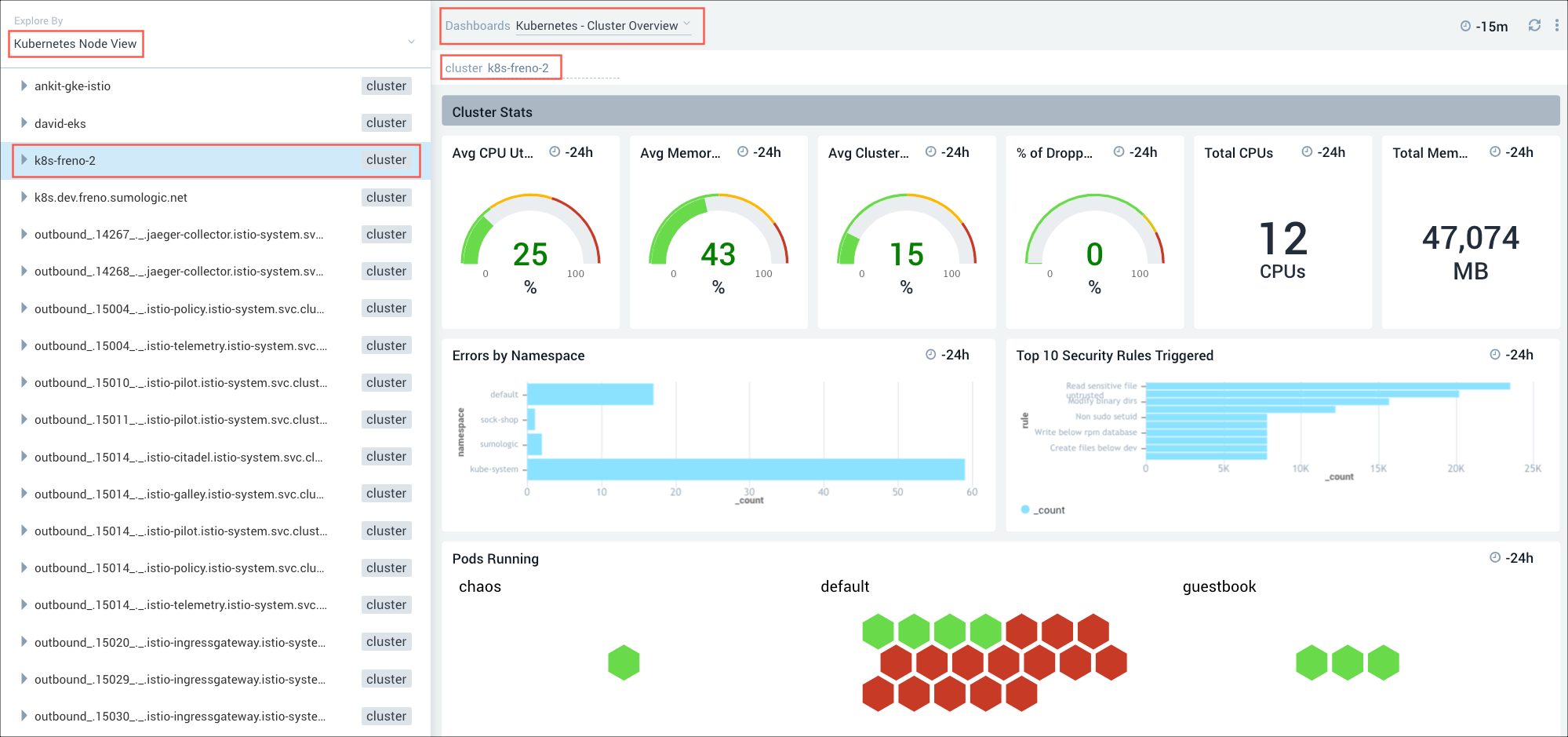The height and width of the screenshot is (737, 1568).
Task: Click the refresh dashboard icon
Action: 1534,25
